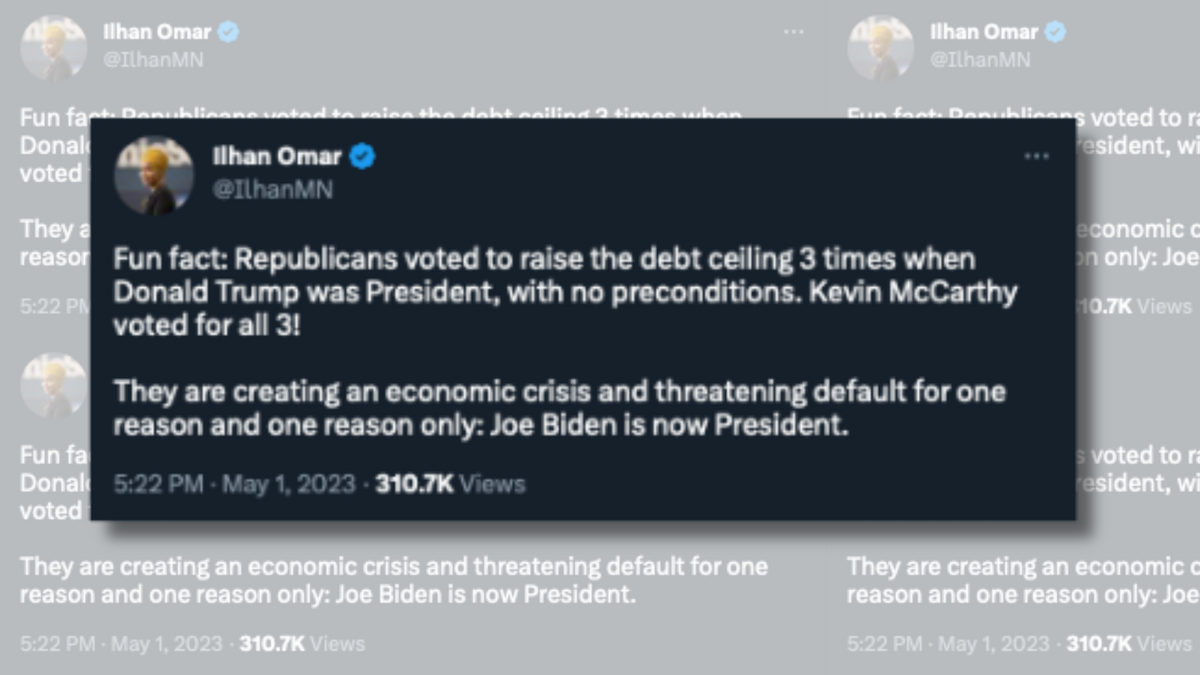Click the avatar of the top-left background tweet
1200x675 pixels.
point(53,47)
